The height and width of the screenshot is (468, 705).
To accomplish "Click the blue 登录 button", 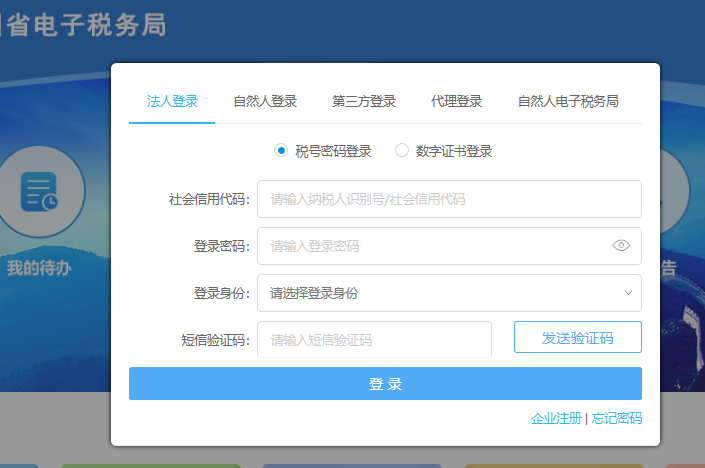I will pos(385,383).
